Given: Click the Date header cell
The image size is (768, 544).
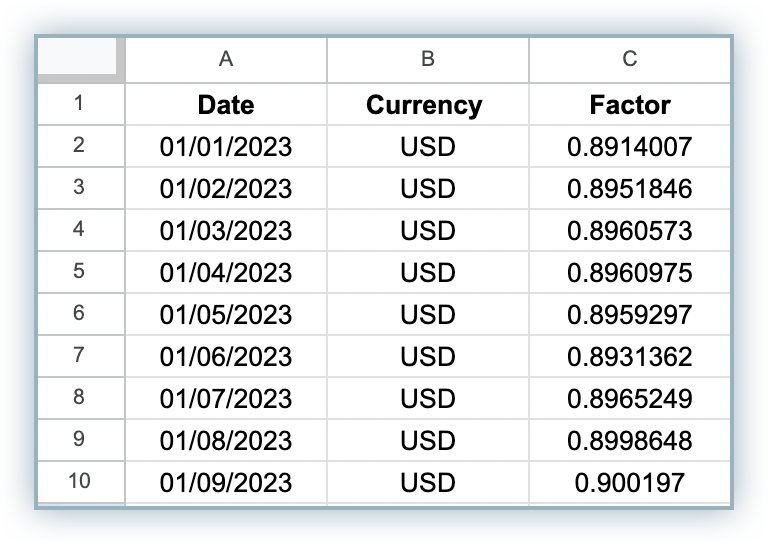Looking at the screenshot, I should click(x=226, y=104).
